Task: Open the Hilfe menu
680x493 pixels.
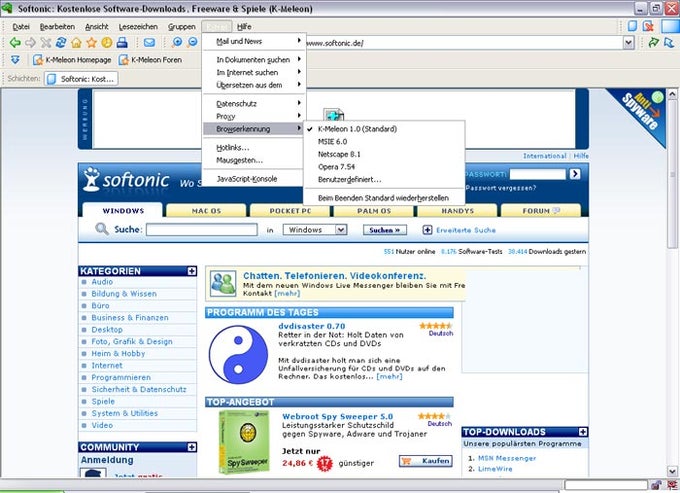Action: 244,26
